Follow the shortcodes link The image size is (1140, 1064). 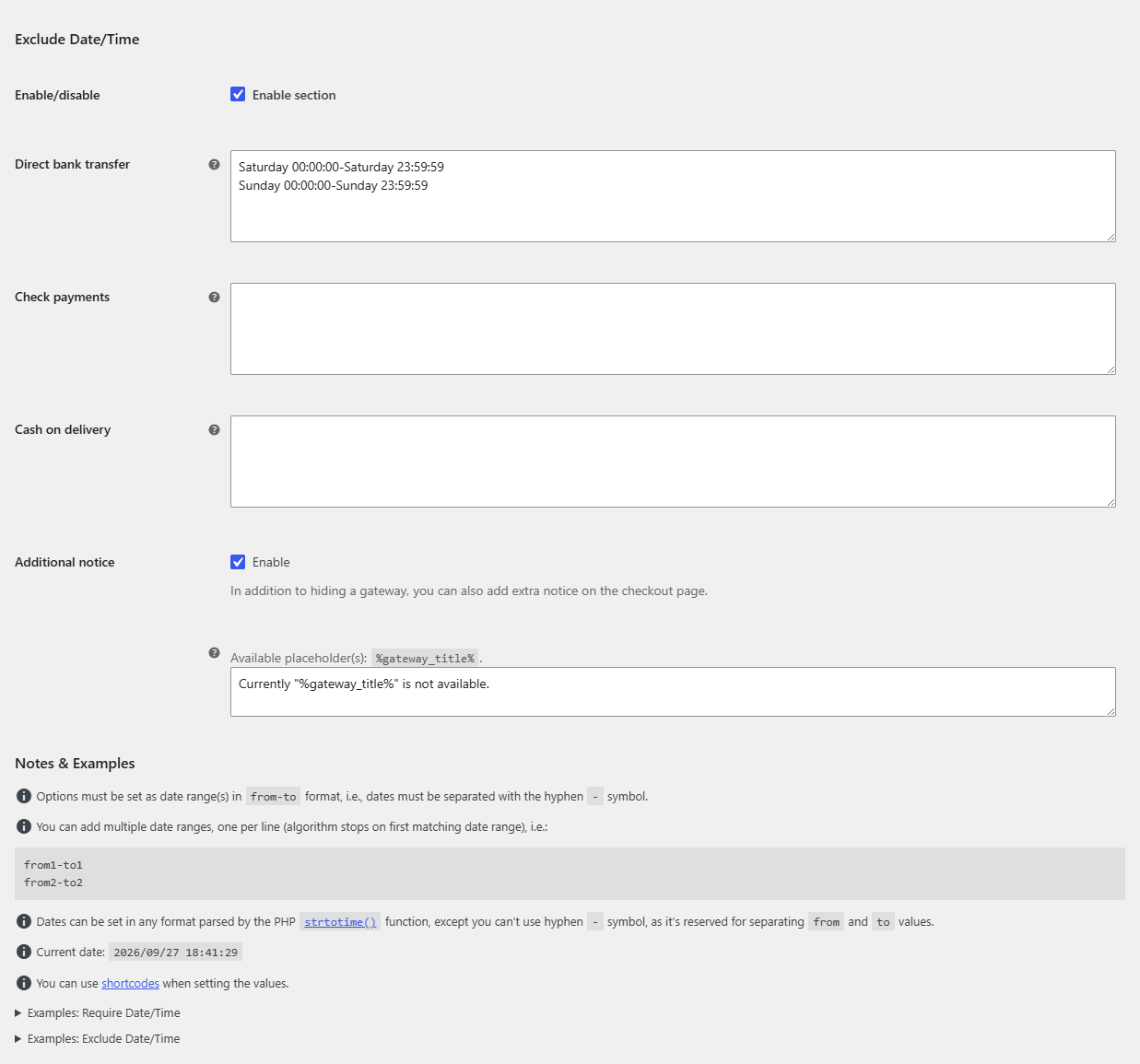click(130, 984)
